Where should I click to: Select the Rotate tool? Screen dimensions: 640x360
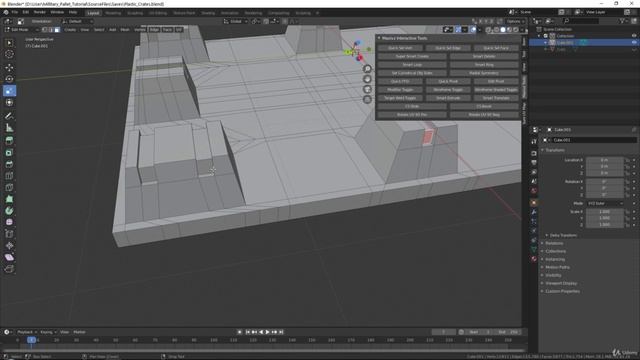click(9, 79)
